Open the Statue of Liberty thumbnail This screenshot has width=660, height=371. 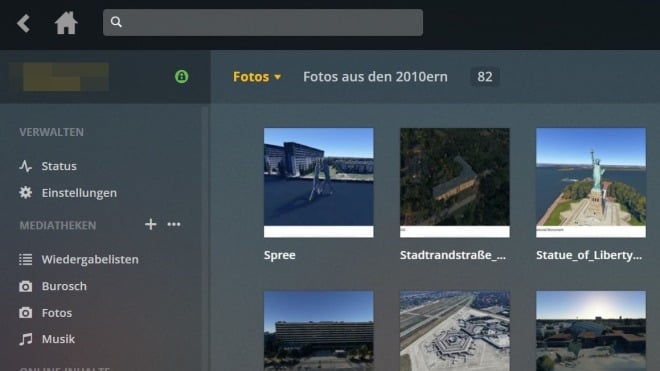pyautogui.click(x=591, y=183)
